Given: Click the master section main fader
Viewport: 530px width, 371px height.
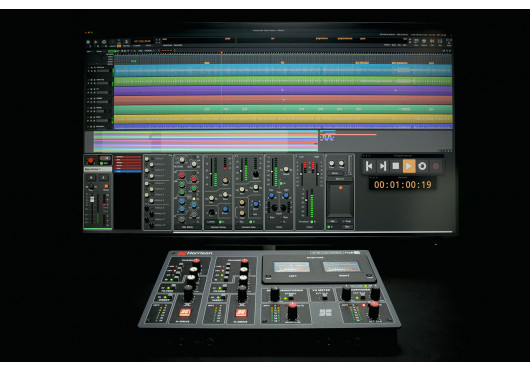Looking at the screenshot, I should [306, 200].
